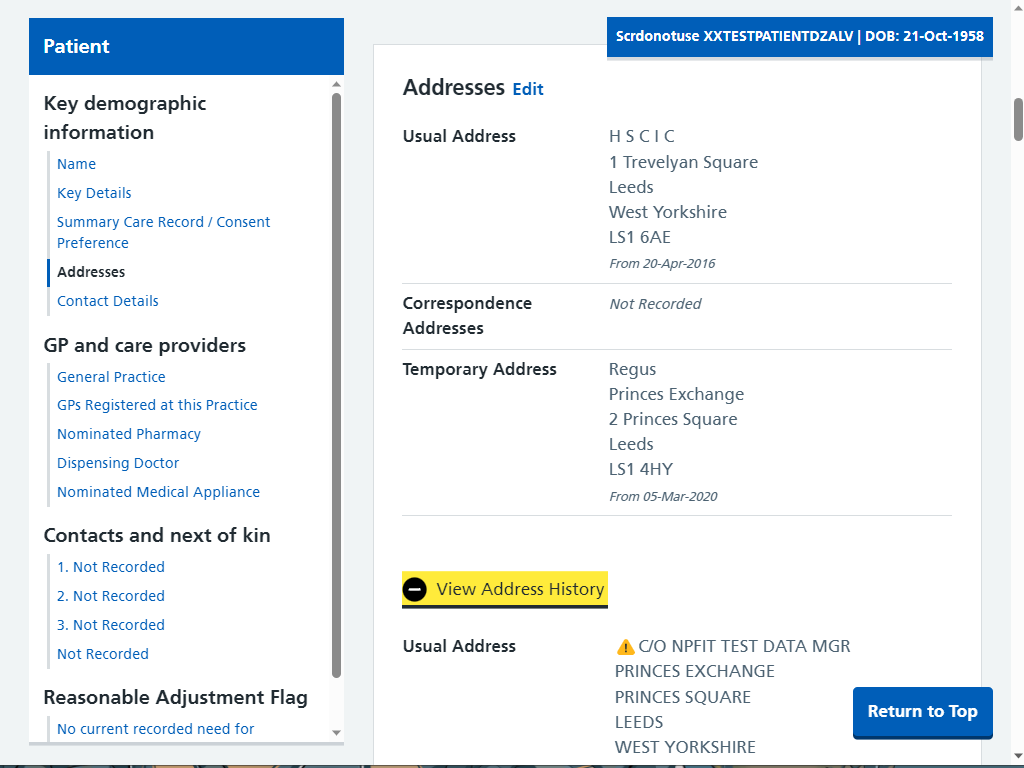Click the GP and care providers heading

pos(144,345)
